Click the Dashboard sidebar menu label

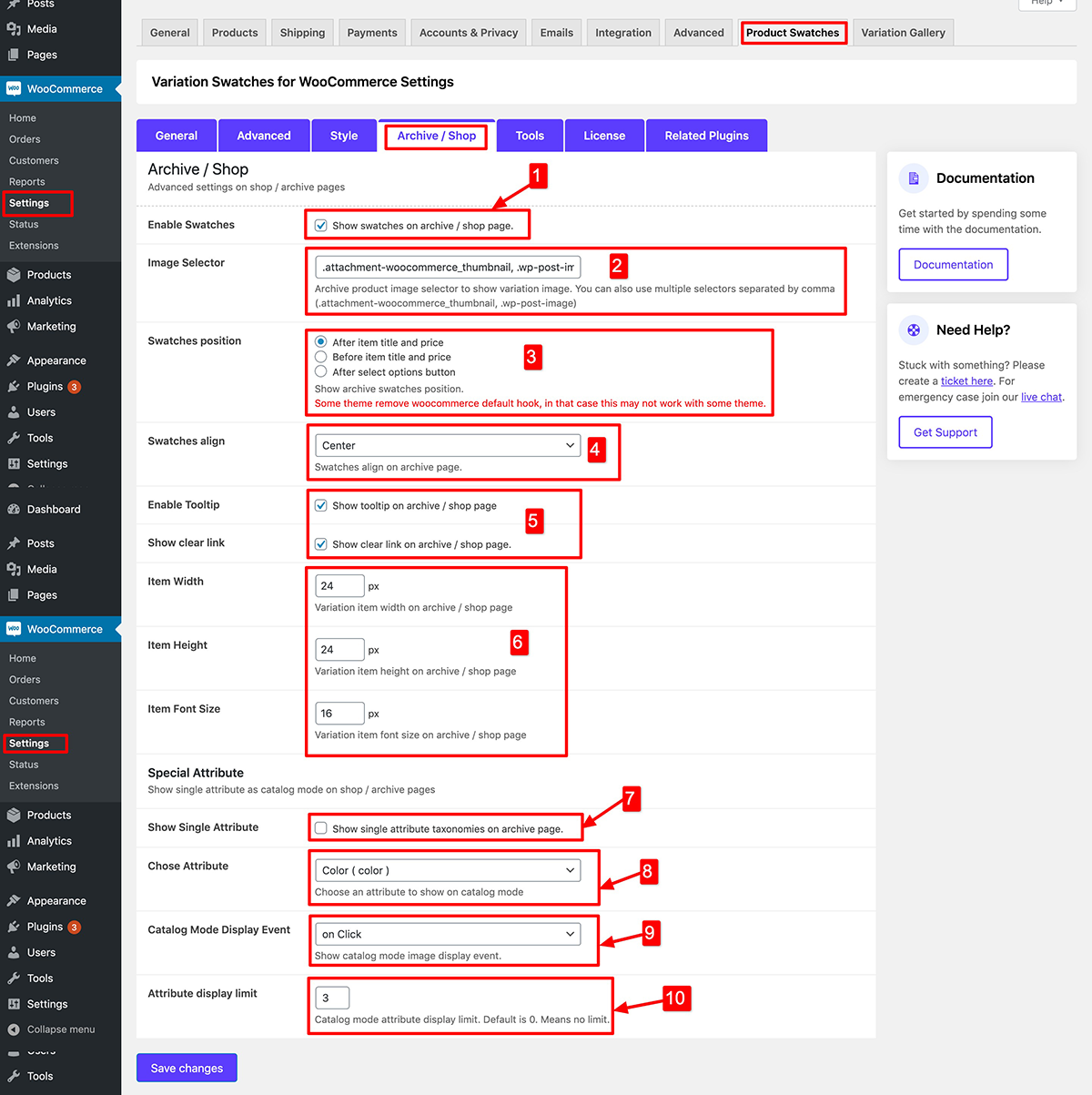(x=54, y=510)
